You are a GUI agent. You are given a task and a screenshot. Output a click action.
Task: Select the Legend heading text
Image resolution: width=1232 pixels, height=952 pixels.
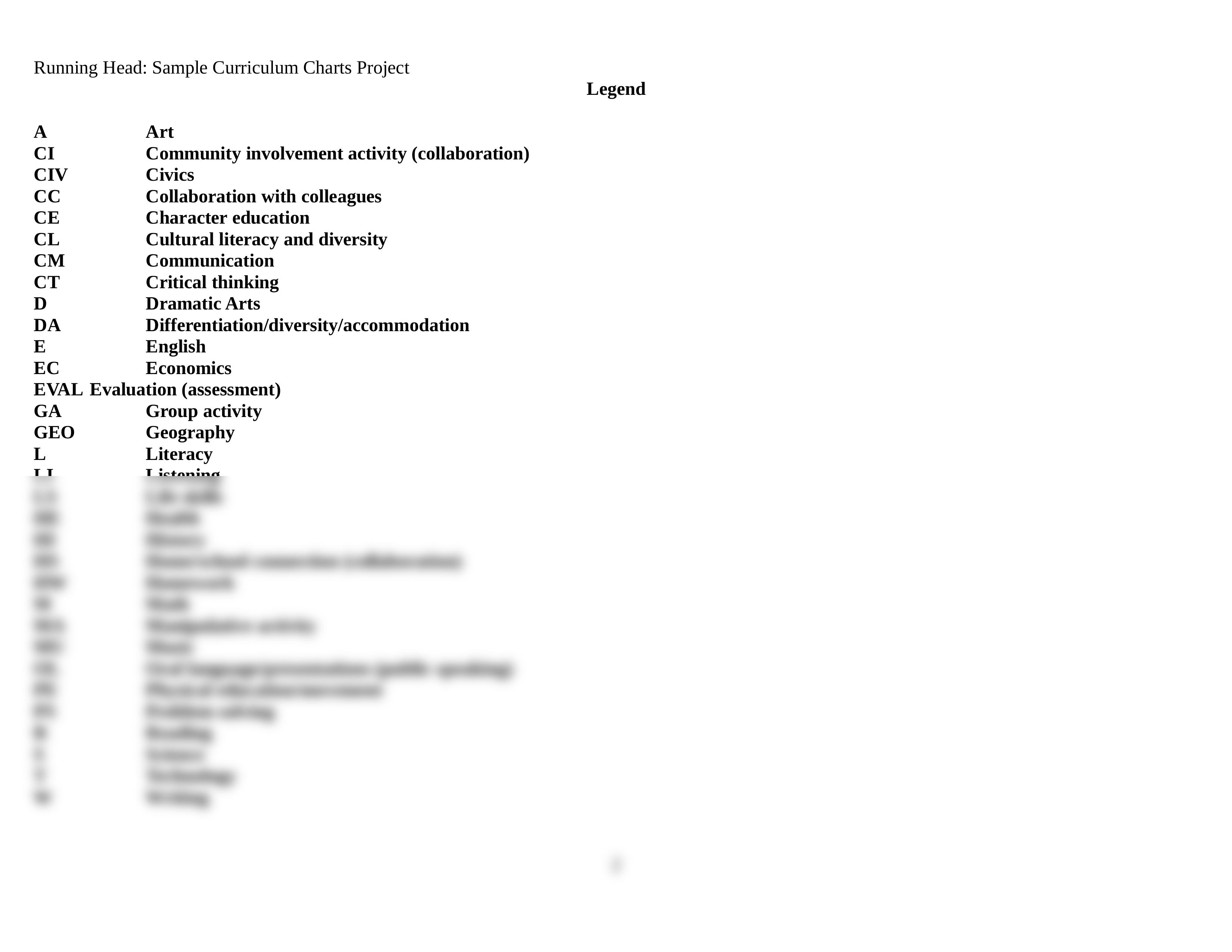point(616,88)
